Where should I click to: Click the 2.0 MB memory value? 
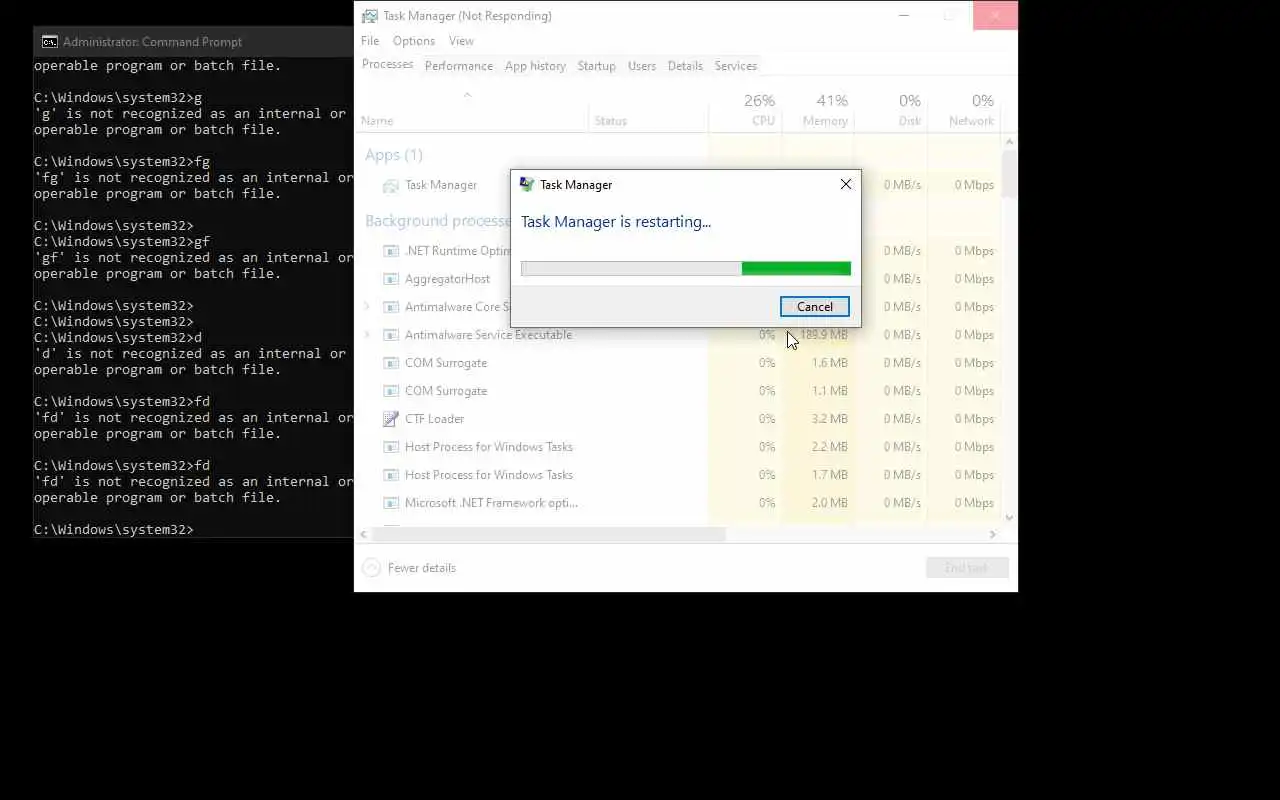click(830, 503)
